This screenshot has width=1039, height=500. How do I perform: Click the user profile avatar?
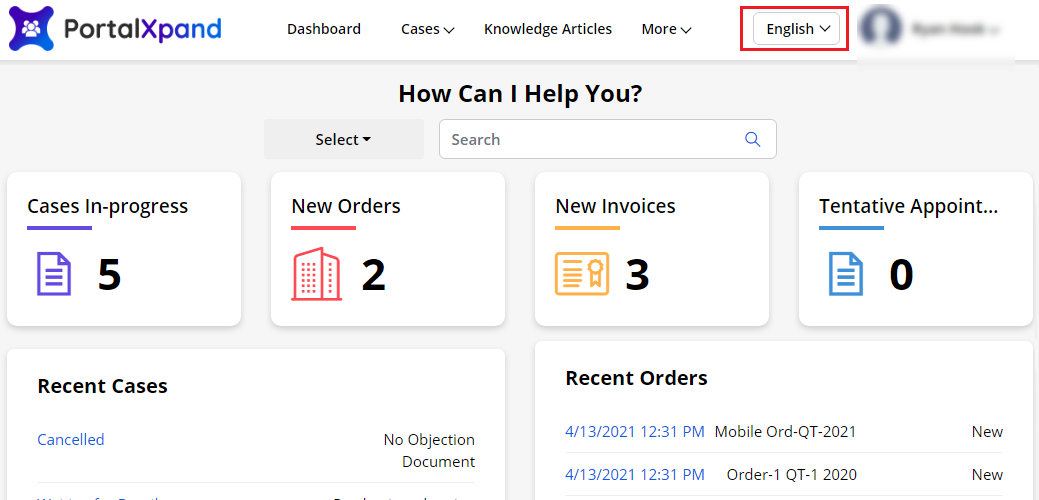[x=881, y=29]
